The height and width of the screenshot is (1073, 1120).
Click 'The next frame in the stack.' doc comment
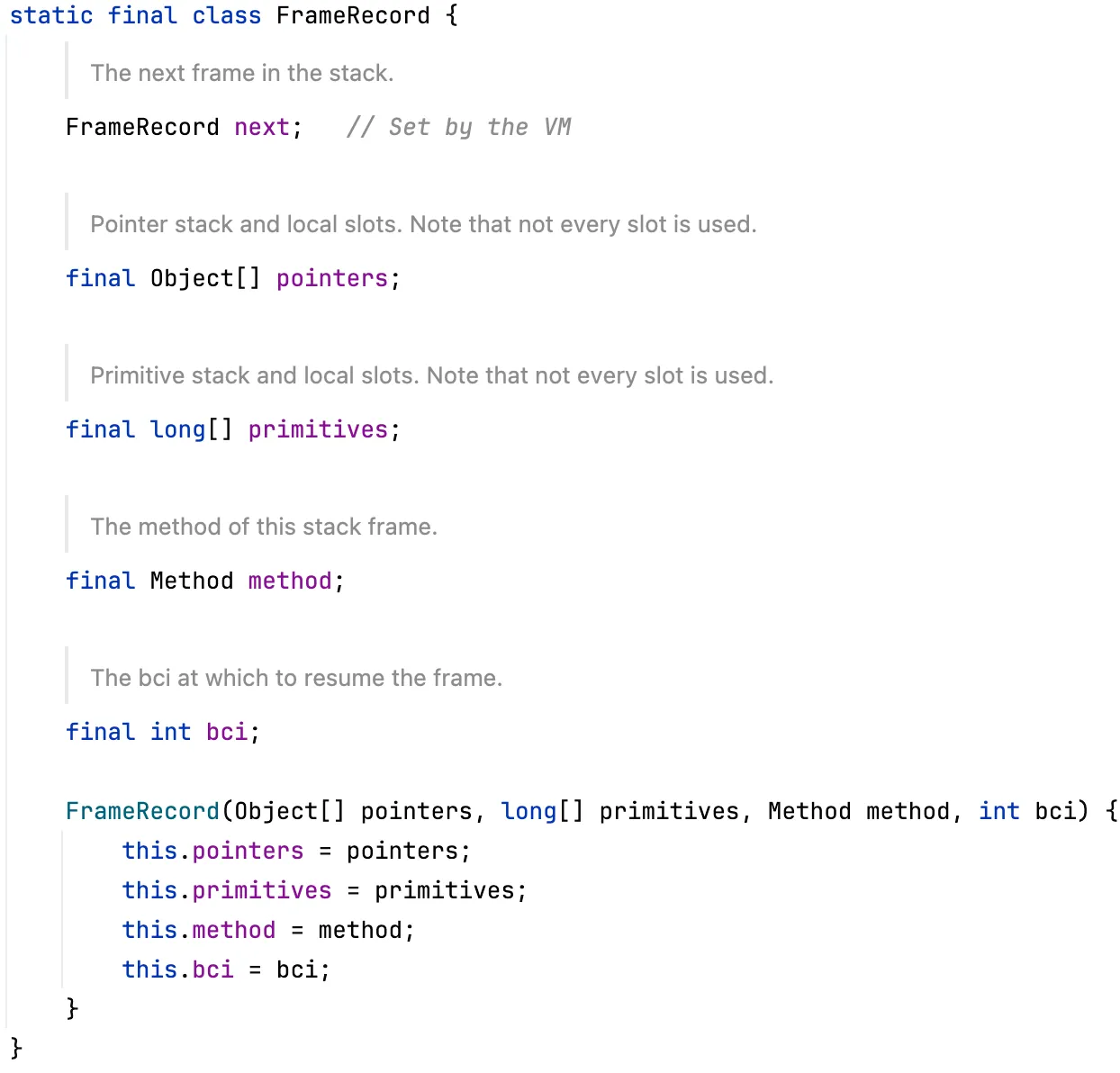242,73
